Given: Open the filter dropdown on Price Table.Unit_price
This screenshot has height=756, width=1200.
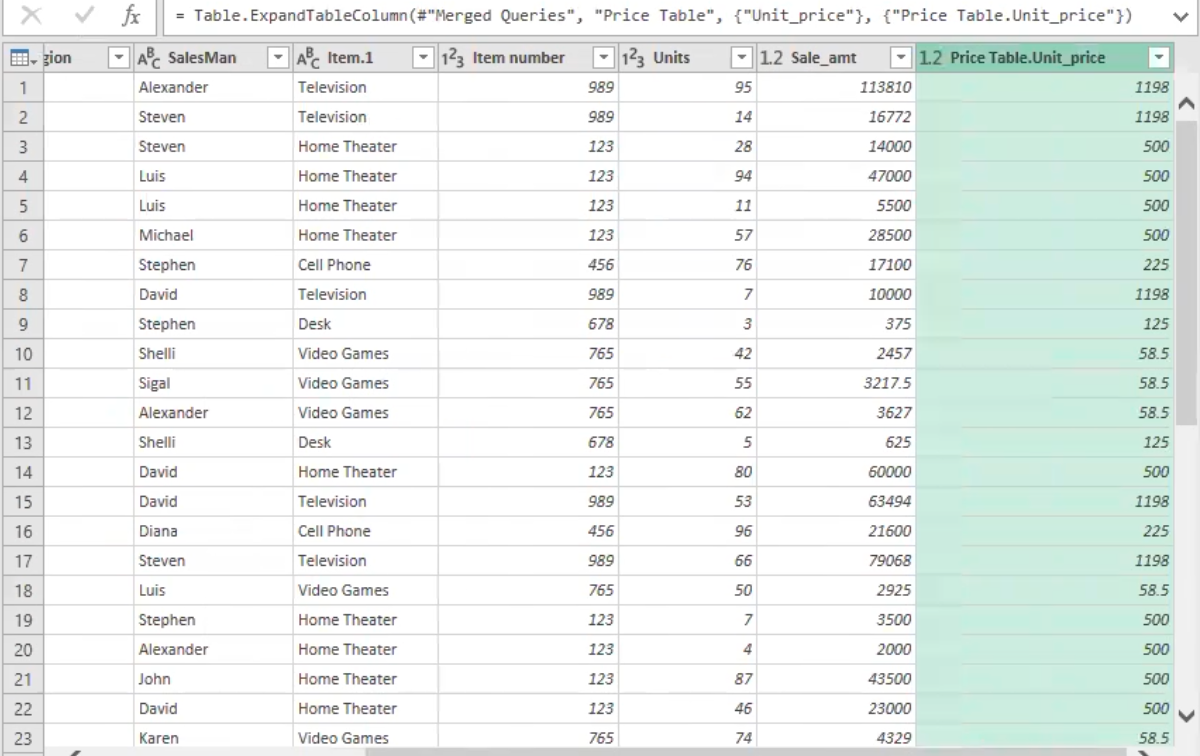Looking at the screenshot, I should 1158,57.
